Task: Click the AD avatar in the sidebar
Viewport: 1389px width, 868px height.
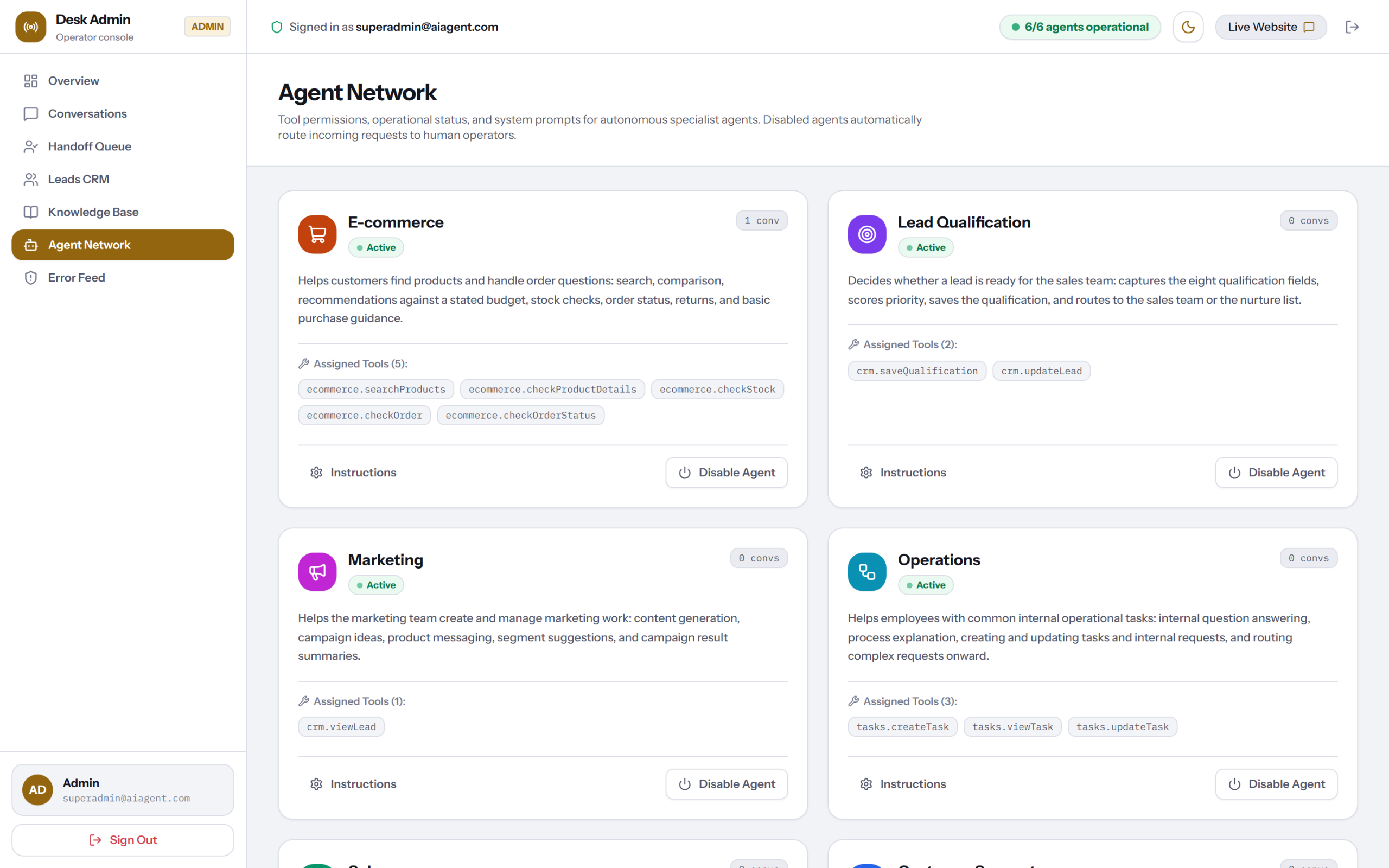Action: point(37,789)
